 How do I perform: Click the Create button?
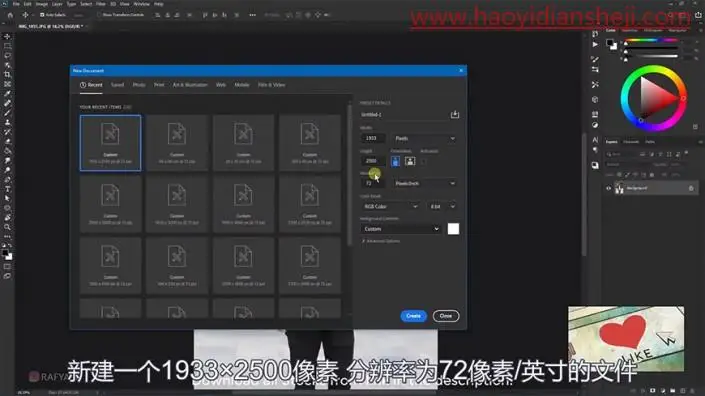tap(413, 316)
